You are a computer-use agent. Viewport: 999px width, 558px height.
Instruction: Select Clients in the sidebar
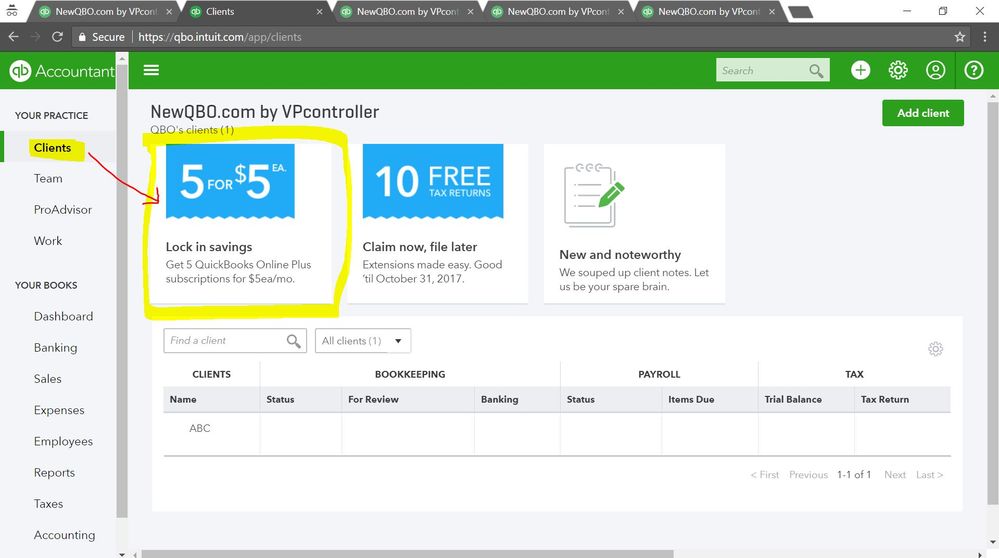pyautogui.click(x=52, y=148)
